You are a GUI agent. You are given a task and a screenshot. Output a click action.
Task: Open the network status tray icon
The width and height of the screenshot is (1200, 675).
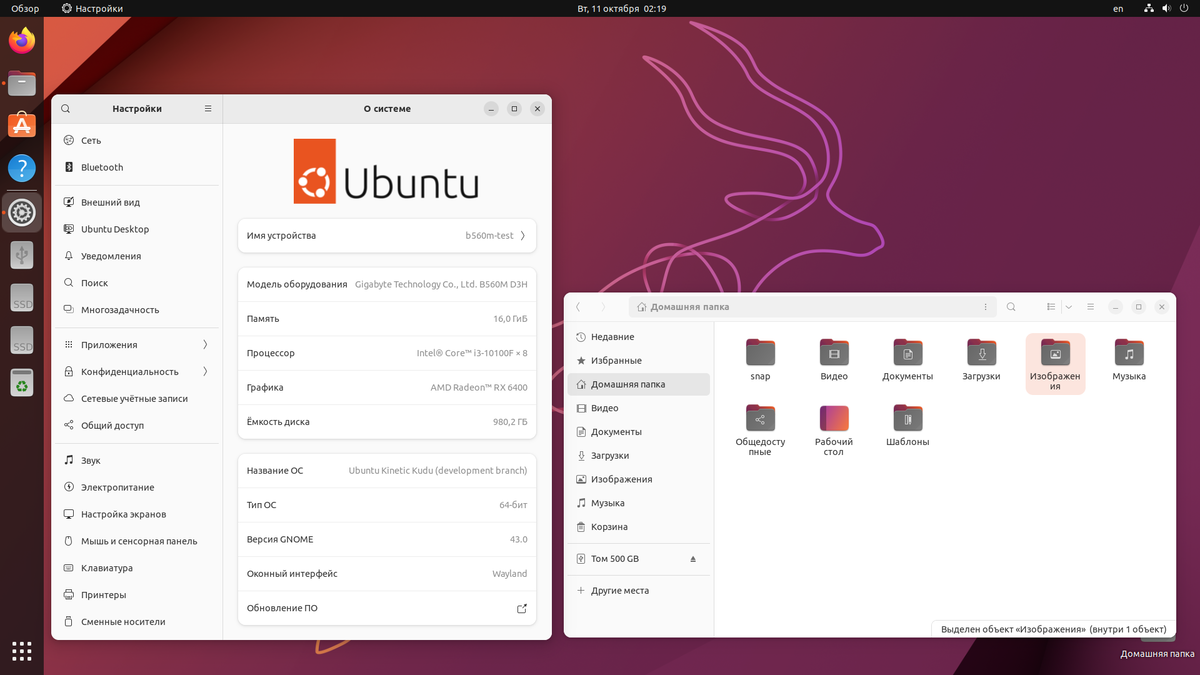coord(1150,8)
